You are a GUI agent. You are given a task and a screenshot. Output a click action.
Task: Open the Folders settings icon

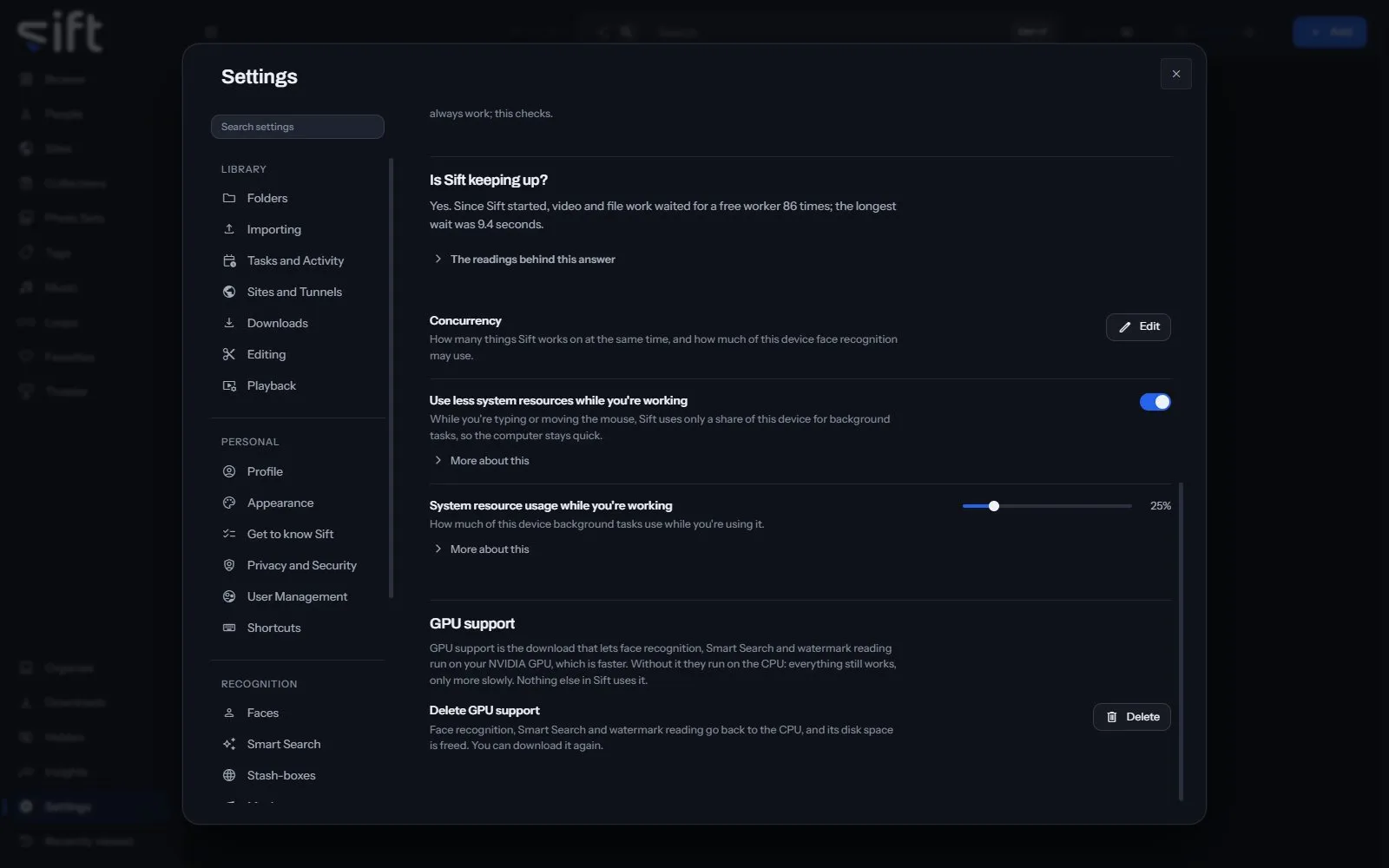(x=229, y=198)
